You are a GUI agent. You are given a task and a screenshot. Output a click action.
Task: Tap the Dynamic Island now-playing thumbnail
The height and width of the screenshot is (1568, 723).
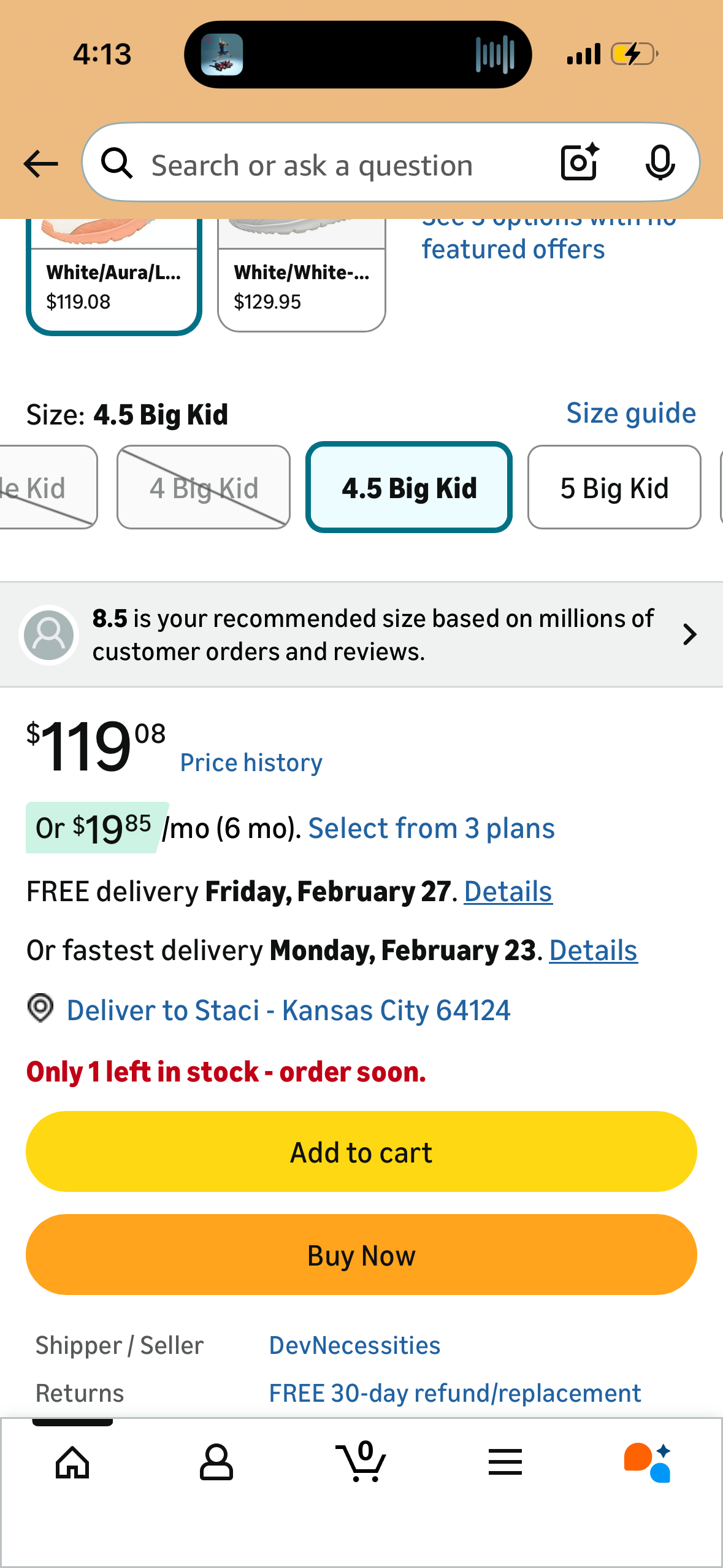222,55
